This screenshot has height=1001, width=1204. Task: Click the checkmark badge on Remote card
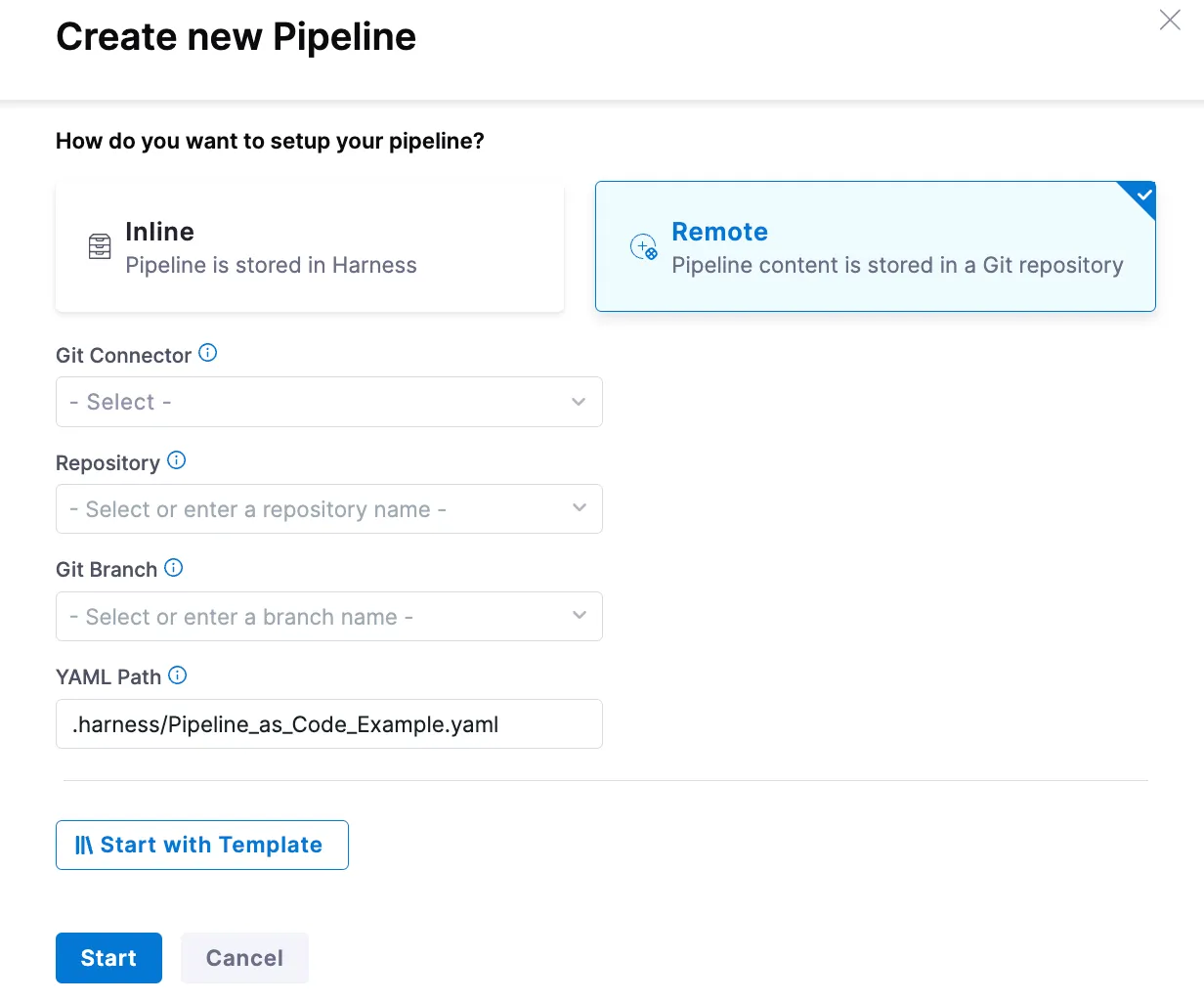[1139, 193]
